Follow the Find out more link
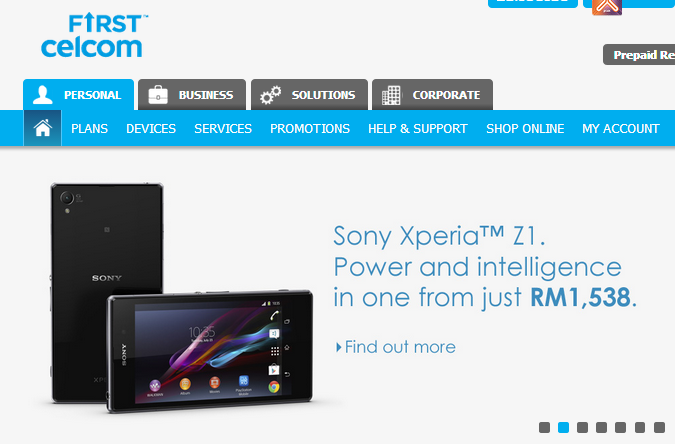The width and height of the screenshot is (675, 444). [x=400, y=347]
